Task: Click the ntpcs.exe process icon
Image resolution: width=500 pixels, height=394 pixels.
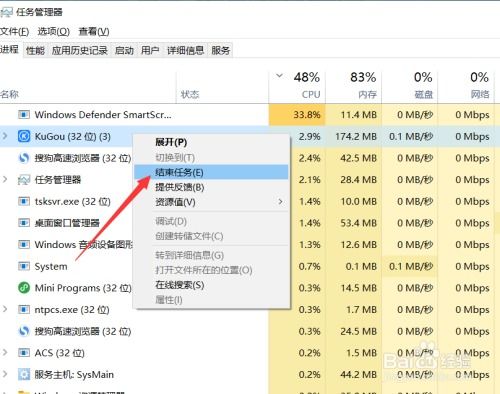Action: click(24, 309)
